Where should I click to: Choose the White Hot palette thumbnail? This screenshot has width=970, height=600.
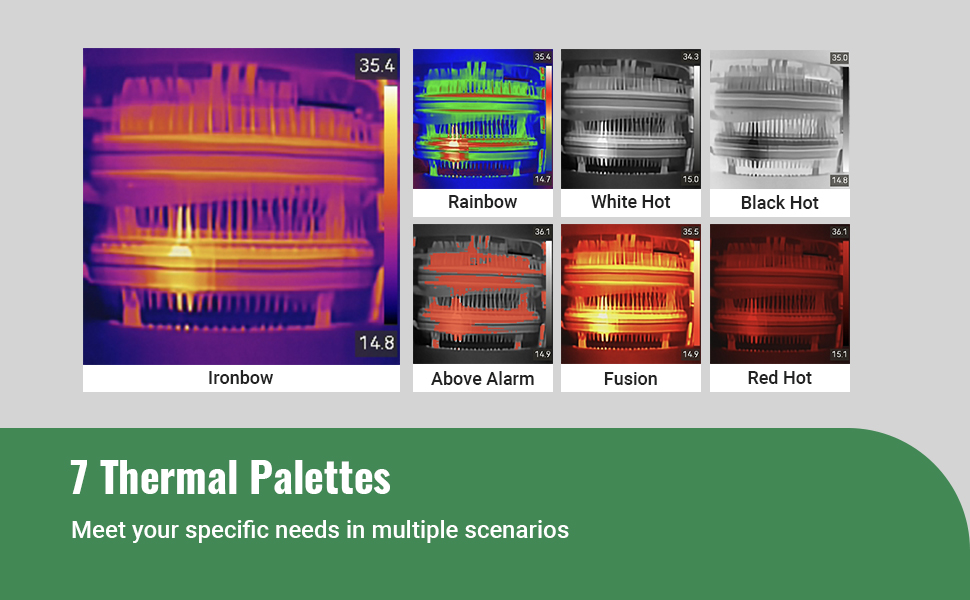tap(630, 120)
